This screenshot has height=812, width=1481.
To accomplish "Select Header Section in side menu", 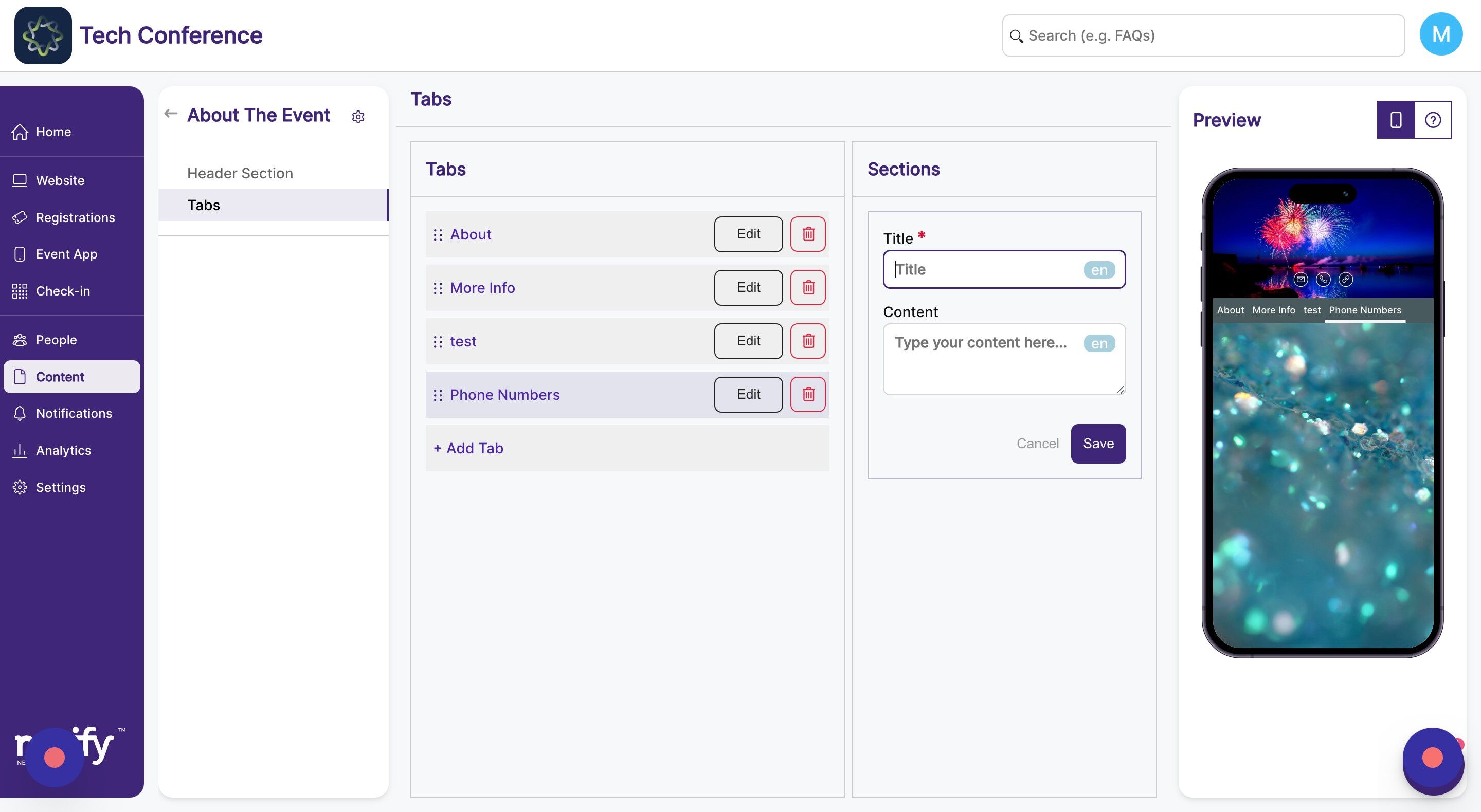I will (x=240, y=173).
